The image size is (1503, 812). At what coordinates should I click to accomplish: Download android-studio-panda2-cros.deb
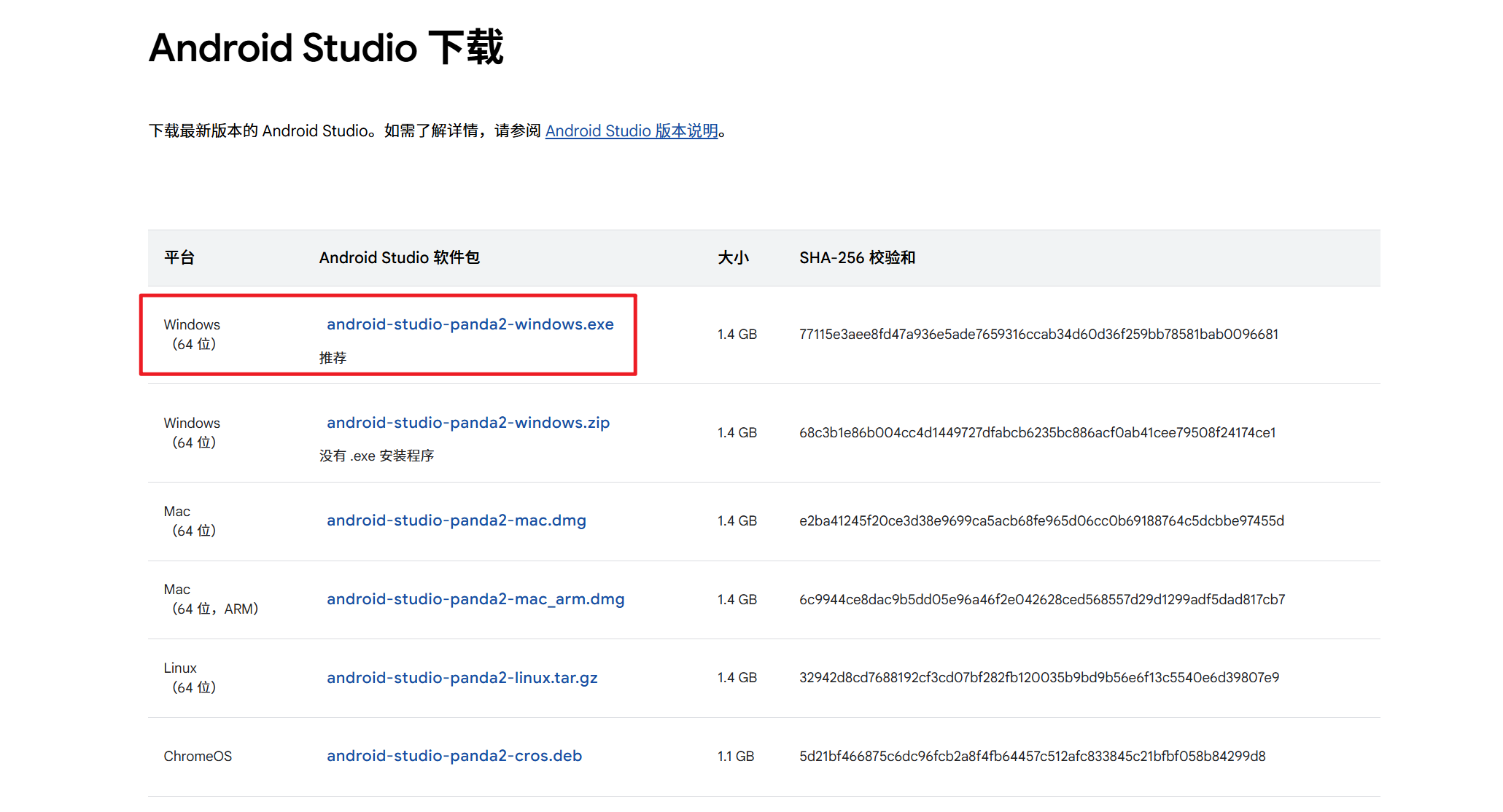coord(454,756)
